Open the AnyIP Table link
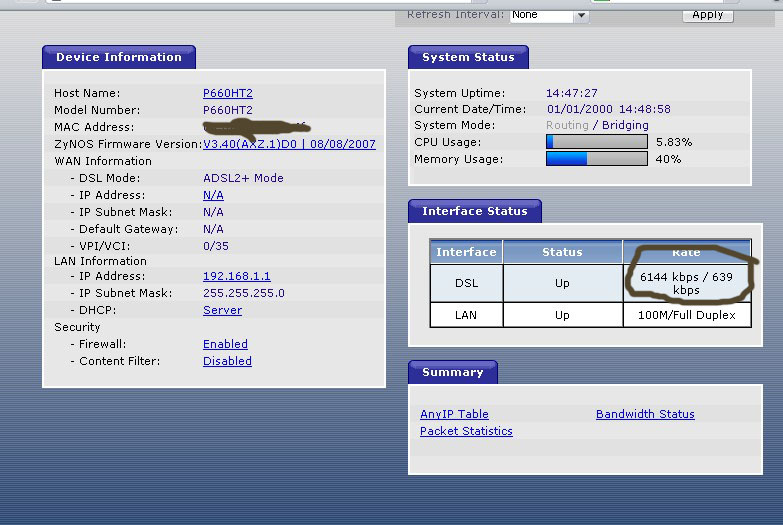This screenshot has height=525, width=783. [x=454, y=414]
